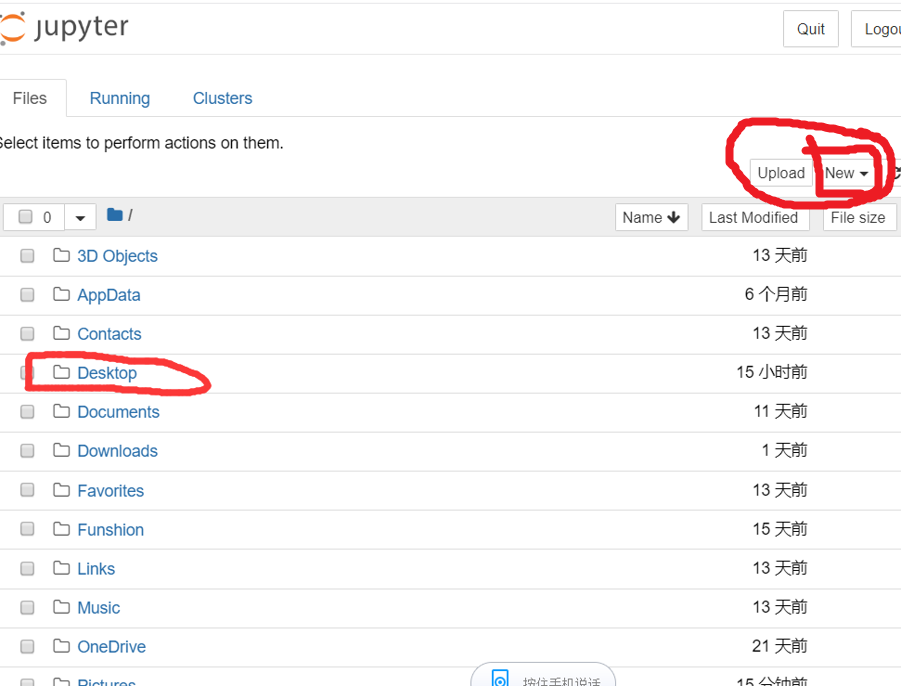Click the Quit button
901x686 pixels.
click(810, 29)
